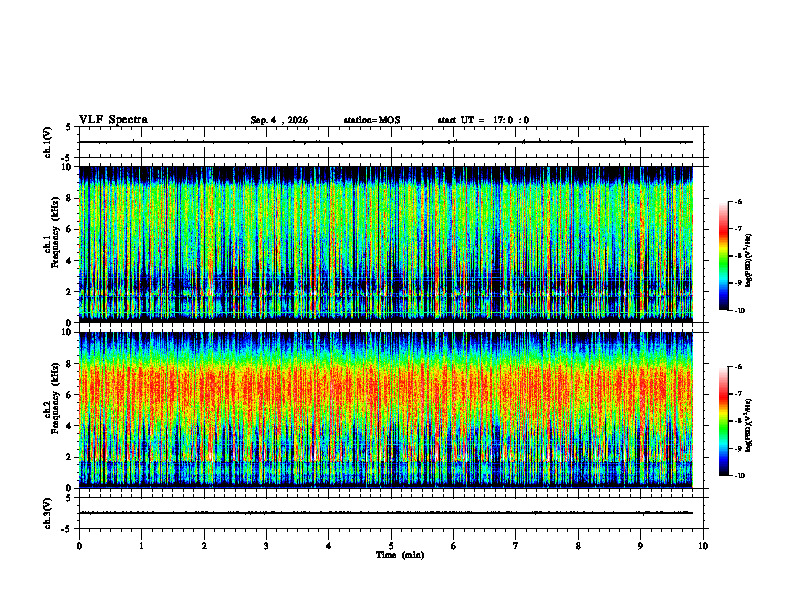Click the ch.1 voltage waveform trace

386,142
